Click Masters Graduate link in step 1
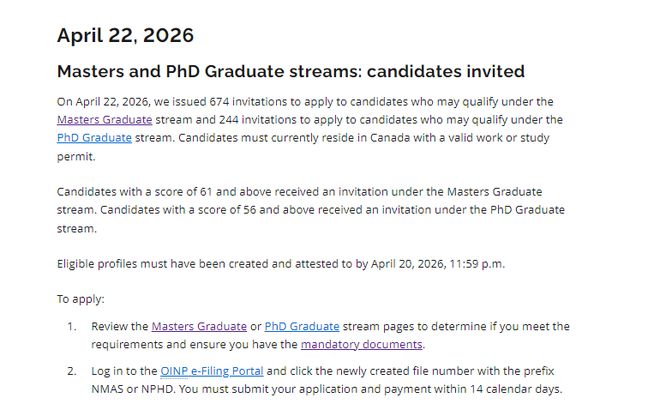This screenshot has width=660, height=416. 199,326
